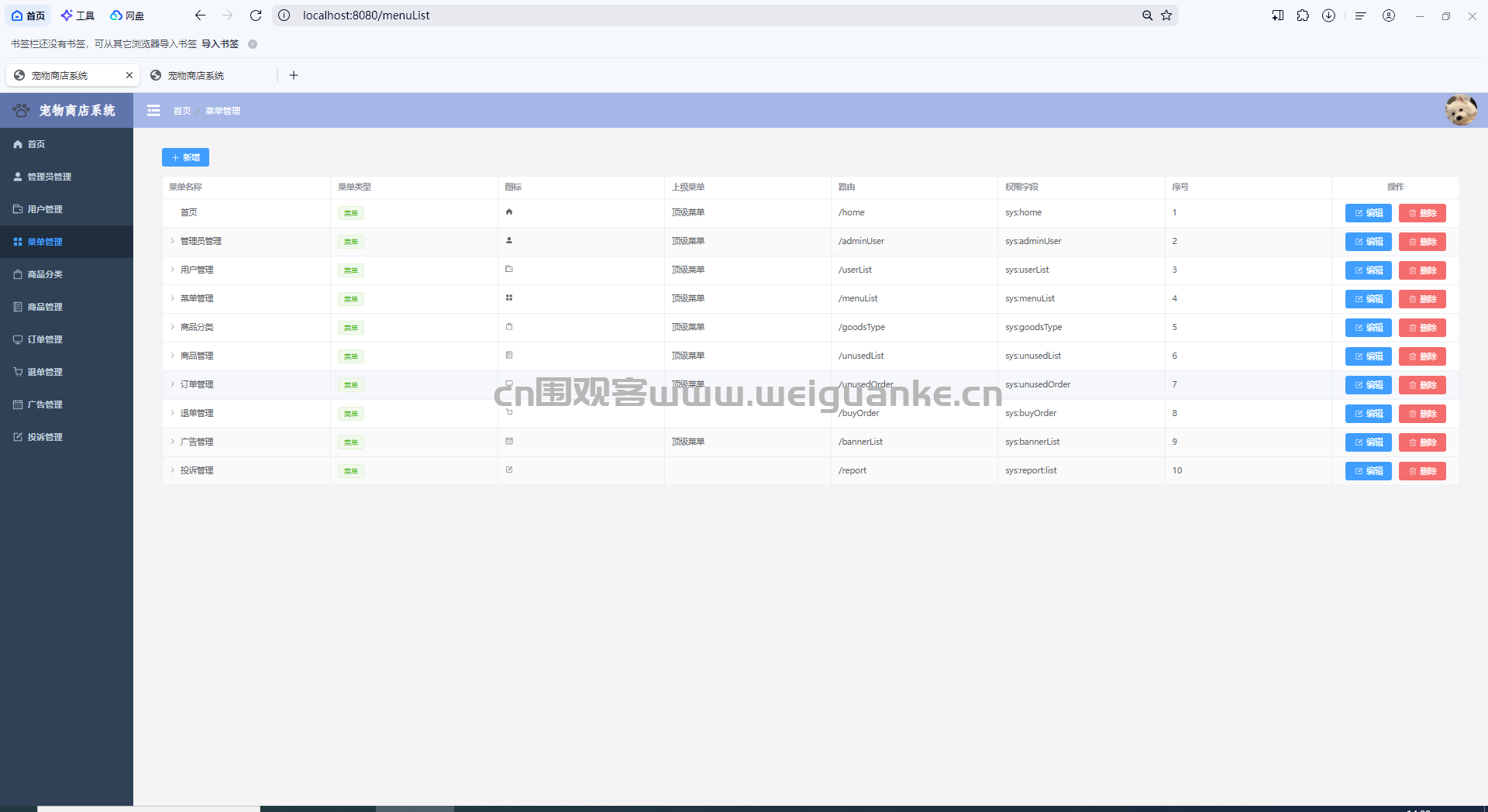The width and height of the screenshot is (1488, 812).
Task: Open the browser menu lines icon
Action: pyautogui.click(x=1360, y=15)
